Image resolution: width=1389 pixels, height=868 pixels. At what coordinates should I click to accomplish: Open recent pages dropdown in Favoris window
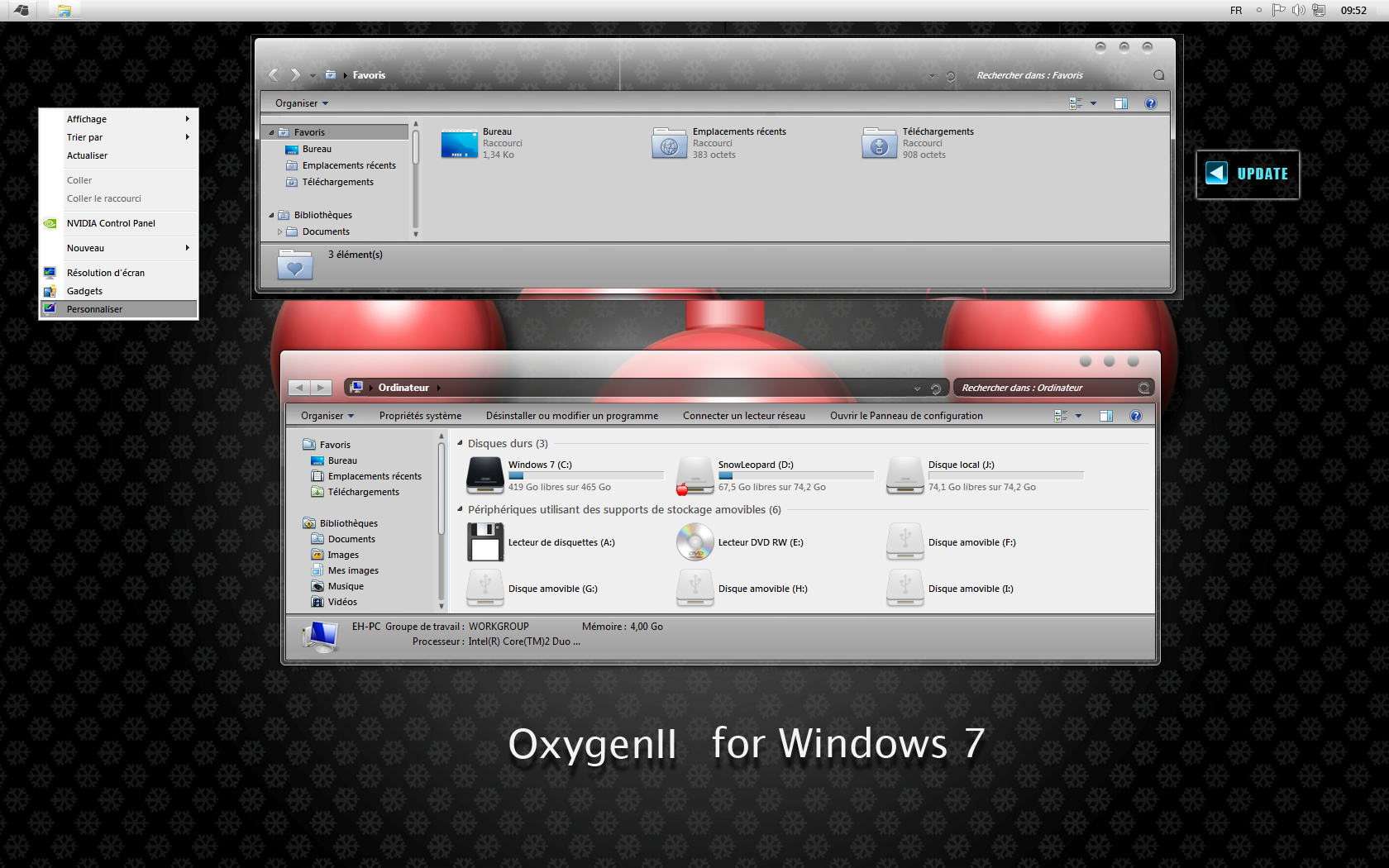(313, 76)
